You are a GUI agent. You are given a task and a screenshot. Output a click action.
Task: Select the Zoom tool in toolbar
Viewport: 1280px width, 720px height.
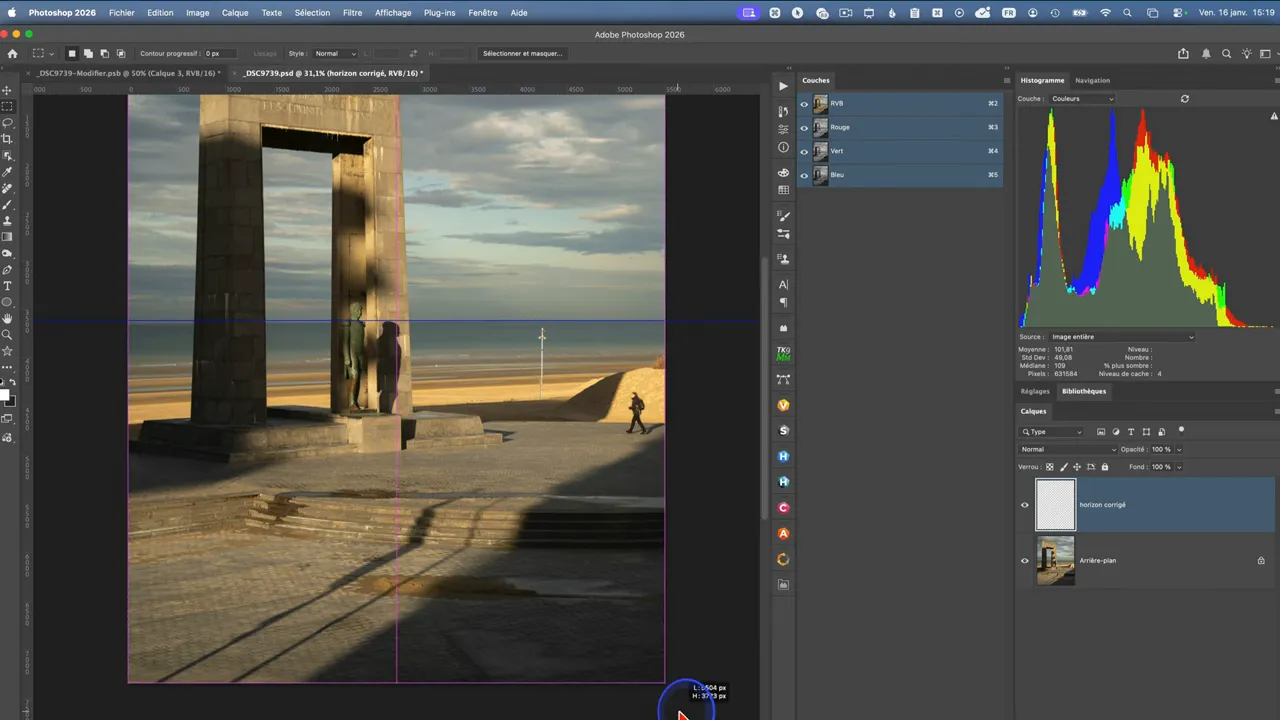[x=7, y=335]
